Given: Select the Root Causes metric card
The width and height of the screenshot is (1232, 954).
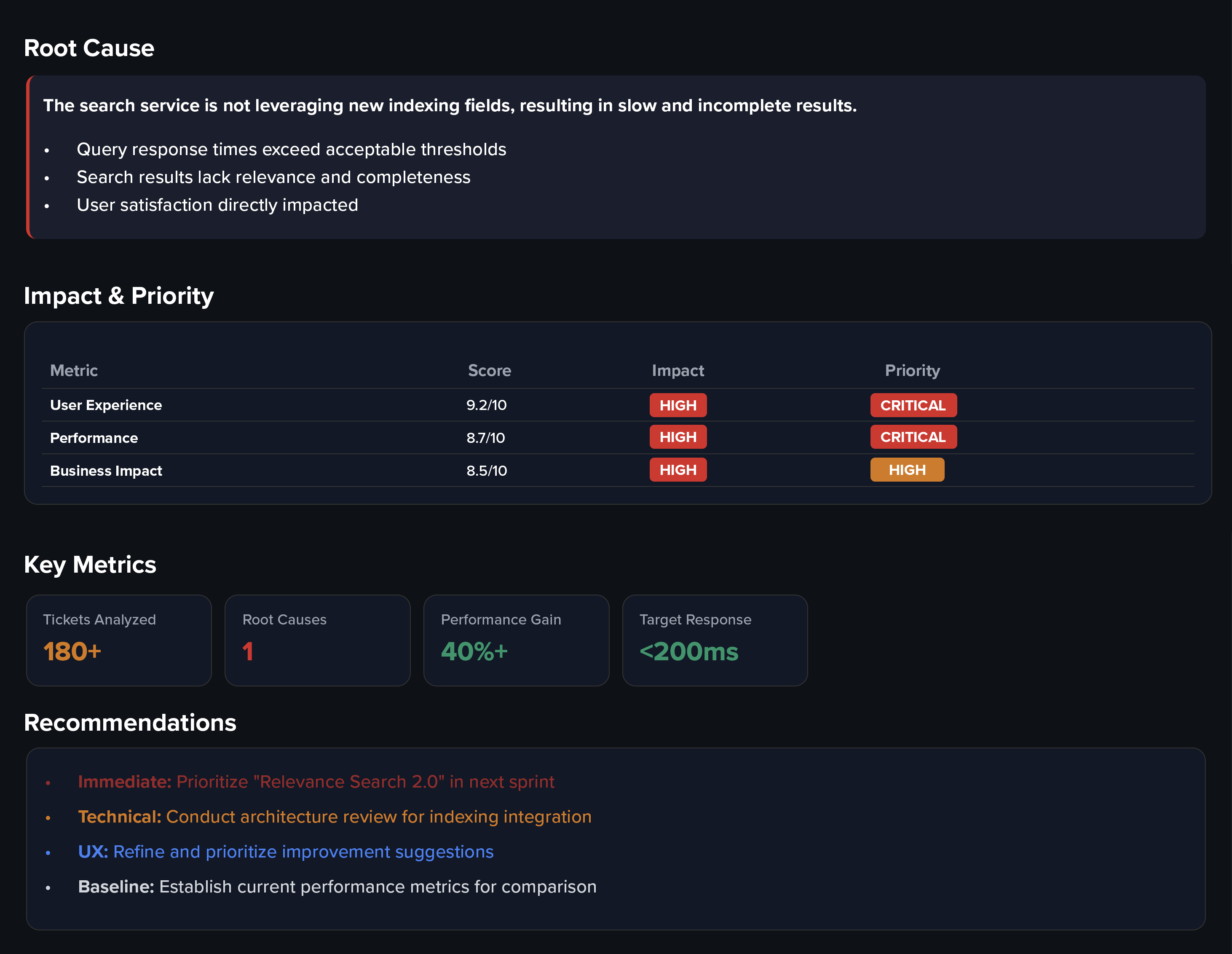Looking at the screenshot, I should click(317, 640).
